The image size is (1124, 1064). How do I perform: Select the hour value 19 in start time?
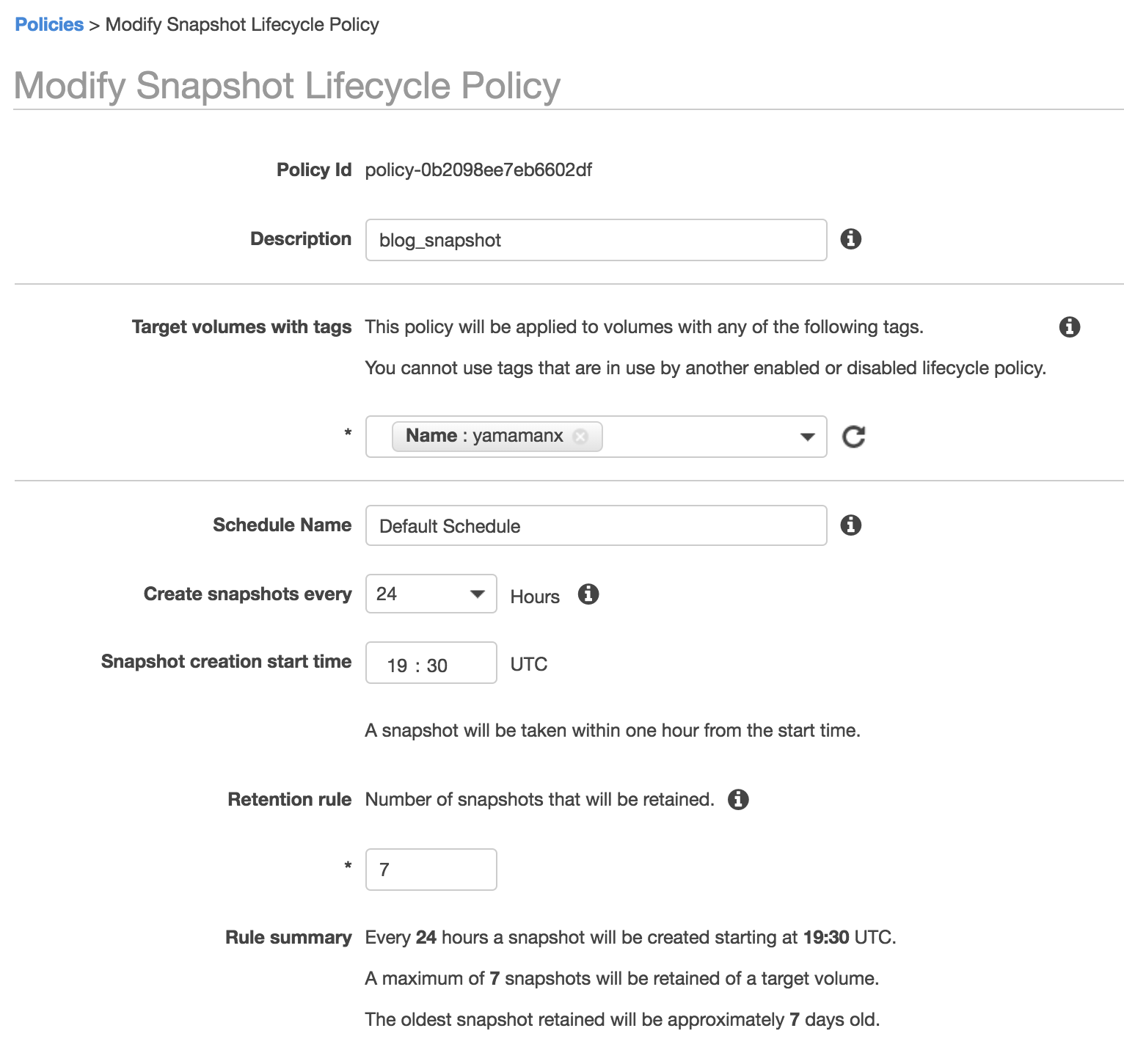pyautogui.click(x=397, y=666)
